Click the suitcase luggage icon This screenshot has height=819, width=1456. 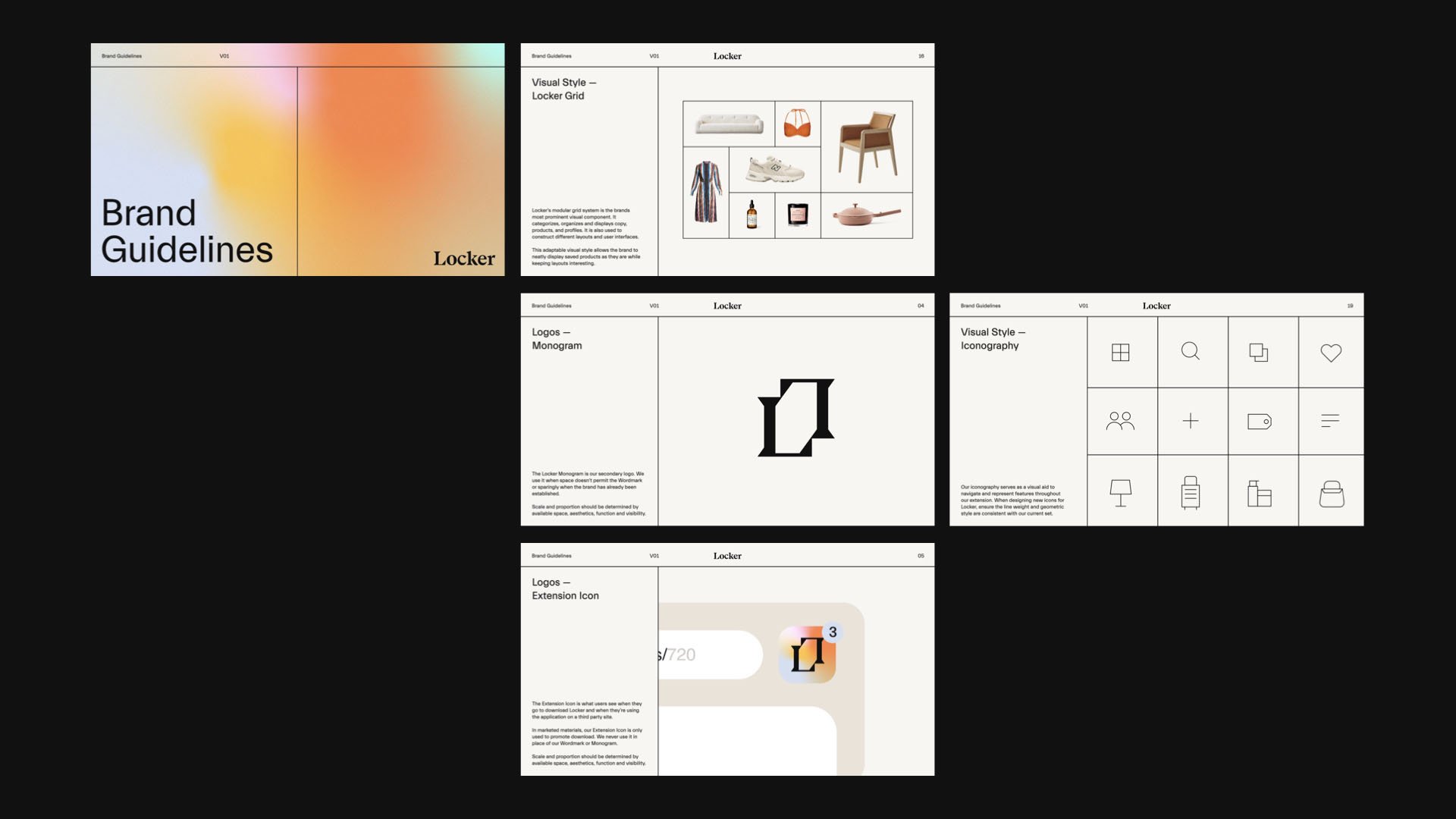click(1191, 493)
